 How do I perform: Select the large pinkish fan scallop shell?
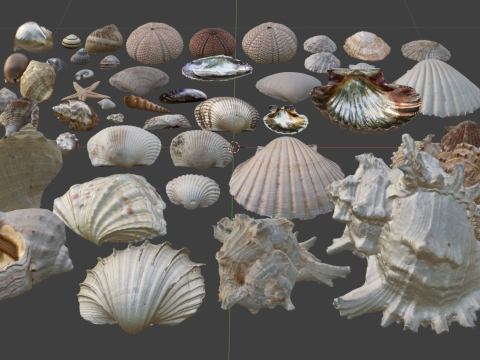tap(287, 178)
